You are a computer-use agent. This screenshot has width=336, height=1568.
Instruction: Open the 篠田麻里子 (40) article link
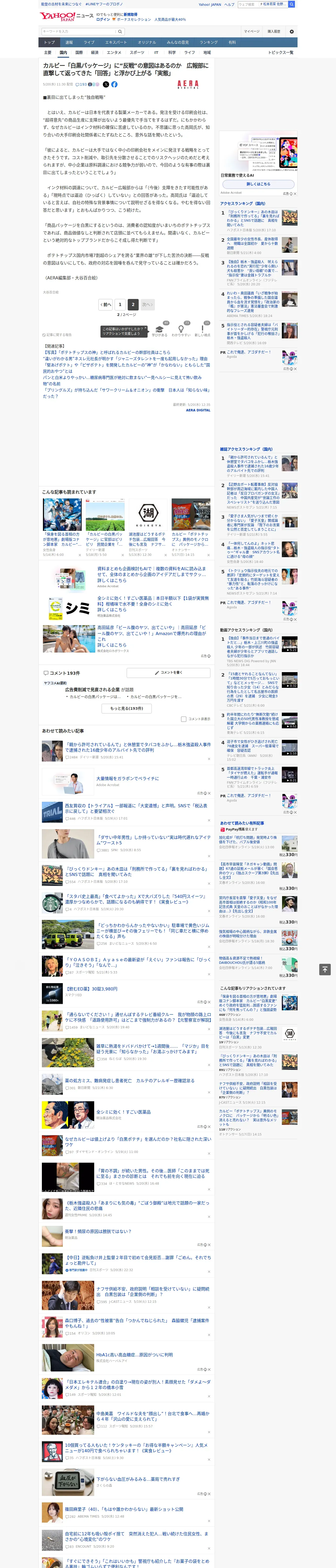coord(124,1509)
